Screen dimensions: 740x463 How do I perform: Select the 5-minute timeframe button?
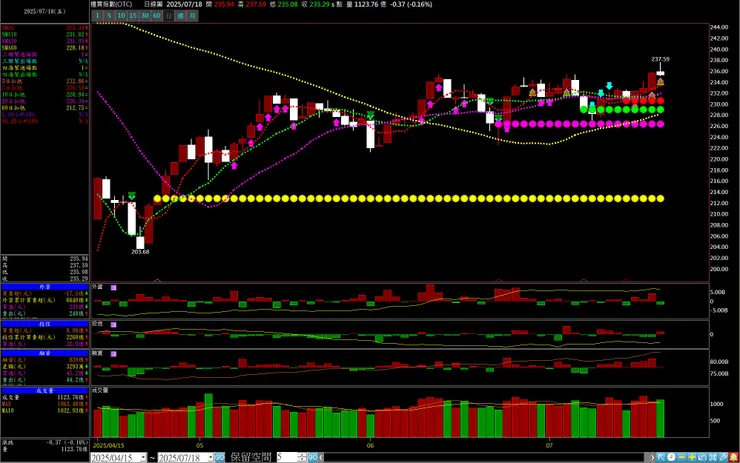[109, 16]
